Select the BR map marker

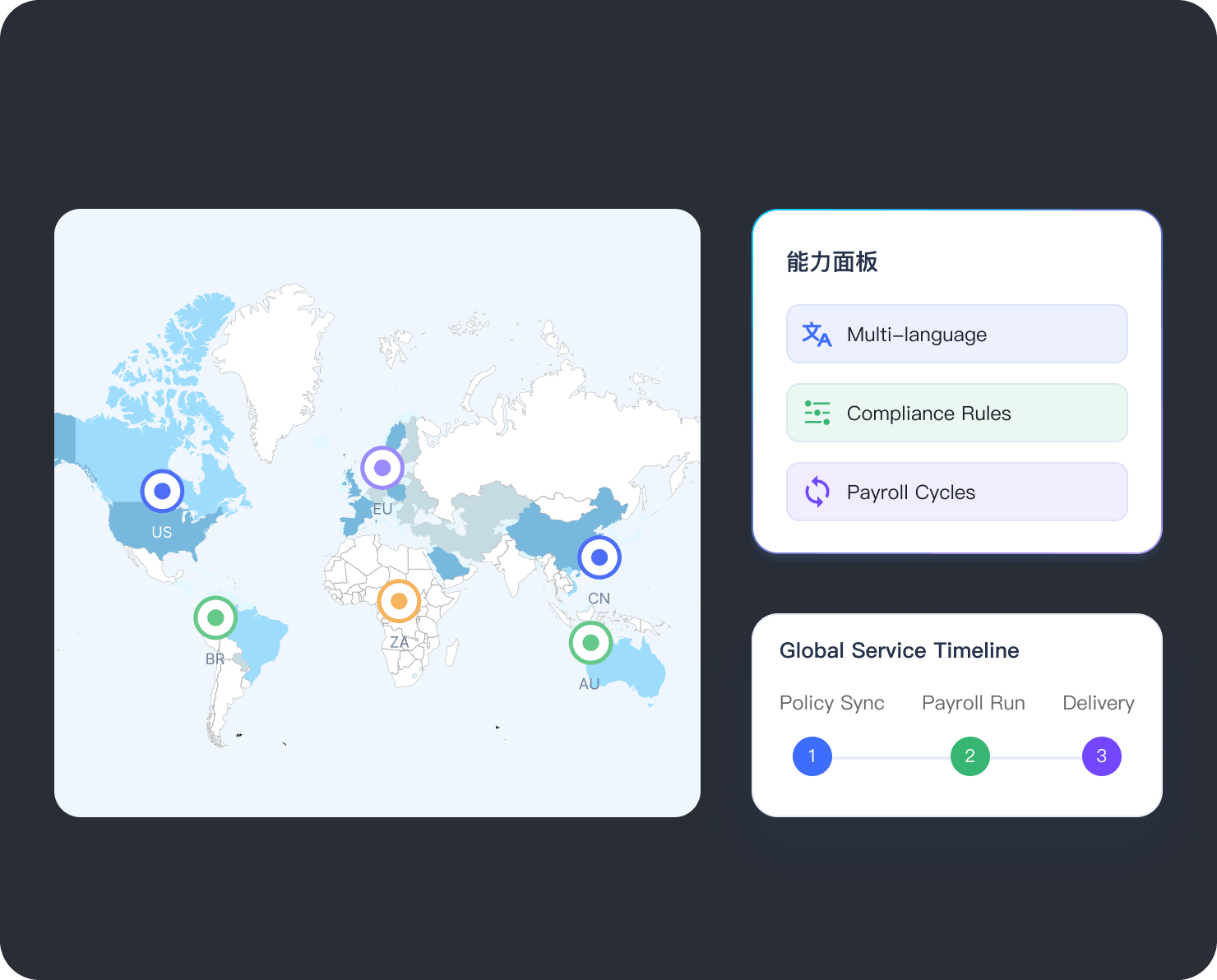click(x=215, y=617)
